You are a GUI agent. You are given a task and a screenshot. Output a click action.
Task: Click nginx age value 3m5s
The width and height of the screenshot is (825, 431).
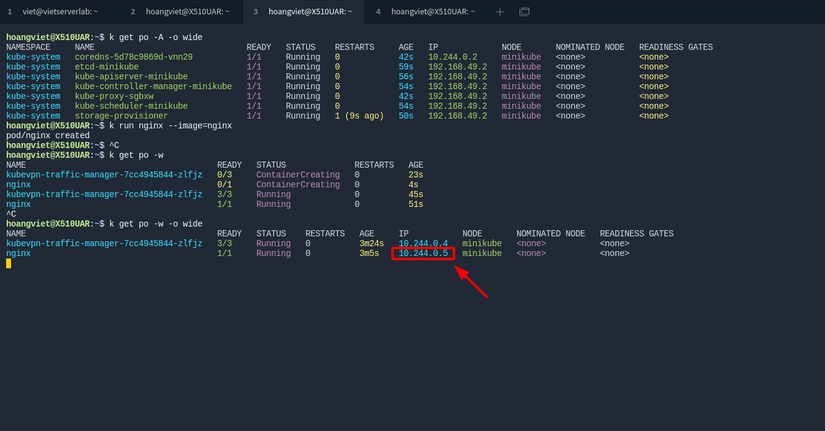[369, 253]
